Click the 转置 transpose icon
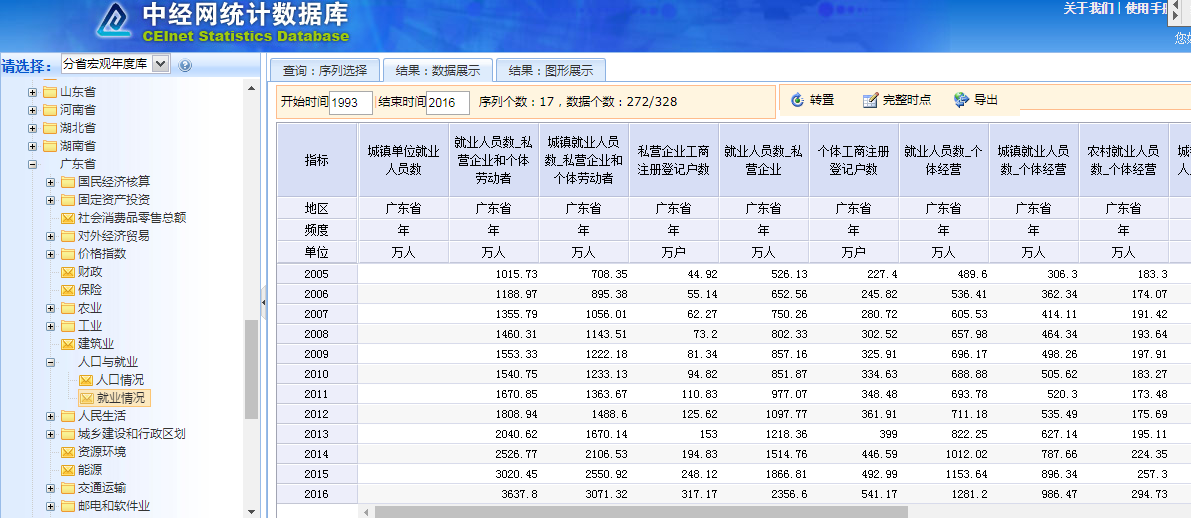The image size is (1191, 518). click(x=797, y=99)
